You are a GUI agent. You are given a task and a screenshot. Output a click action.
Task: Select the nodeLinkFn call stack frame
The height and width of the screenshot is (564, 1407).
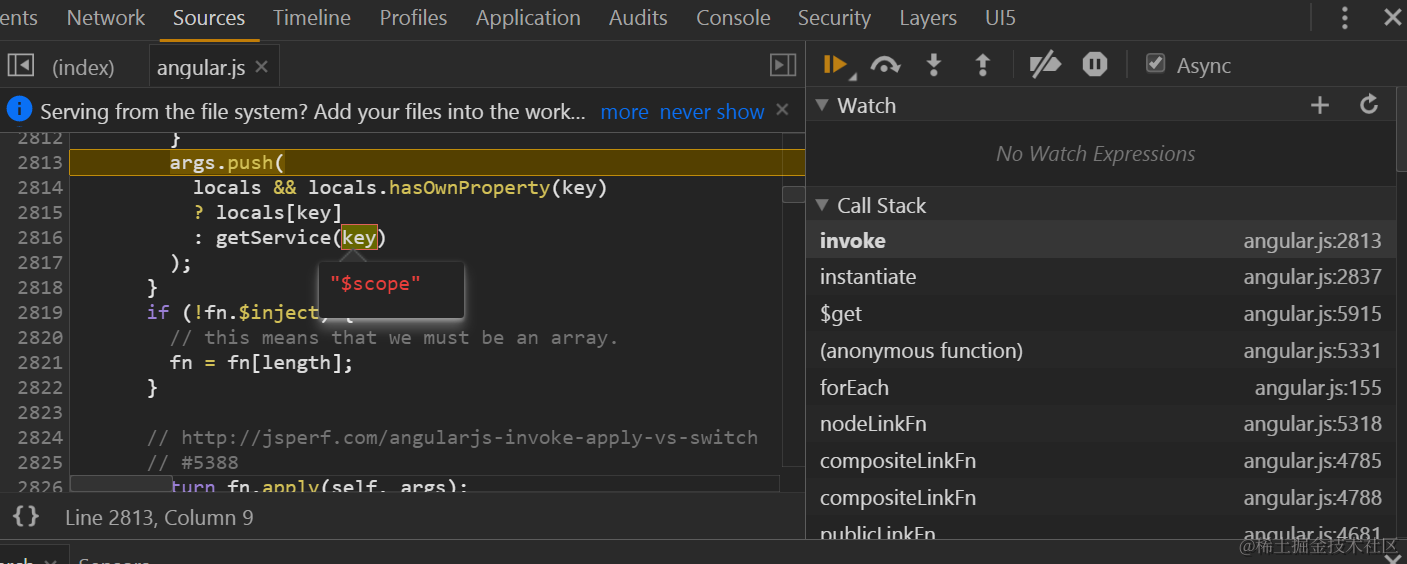pos(1100,424)
